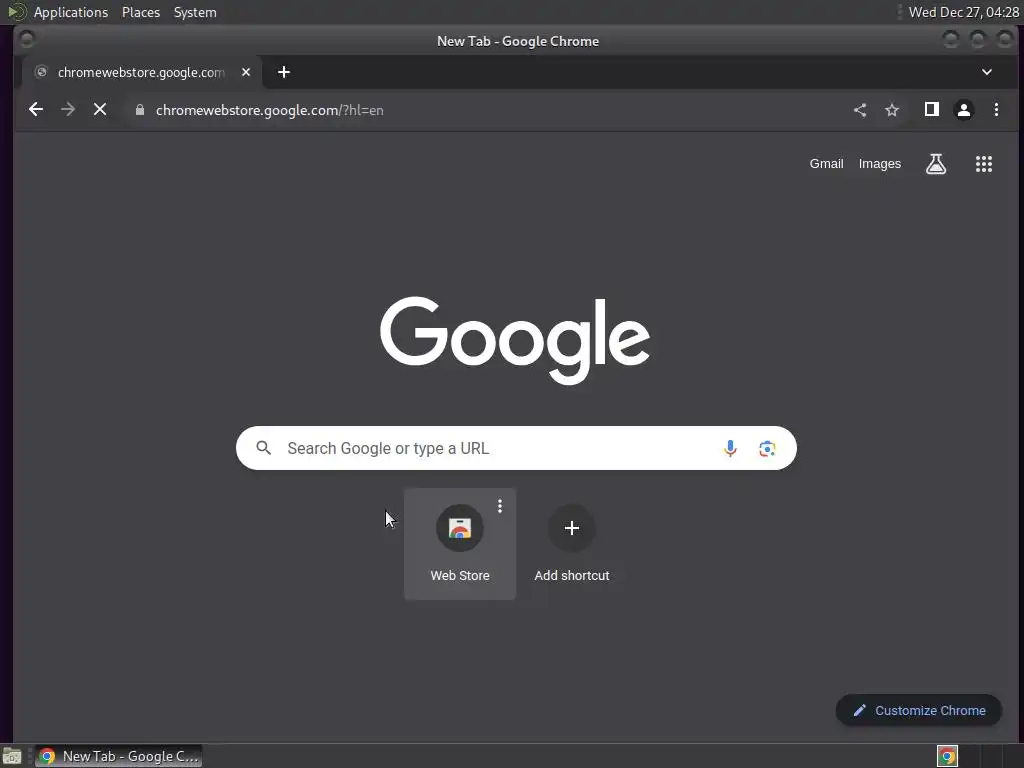
Task: Click the window menu button in title bar
Action: pos(27,40)
